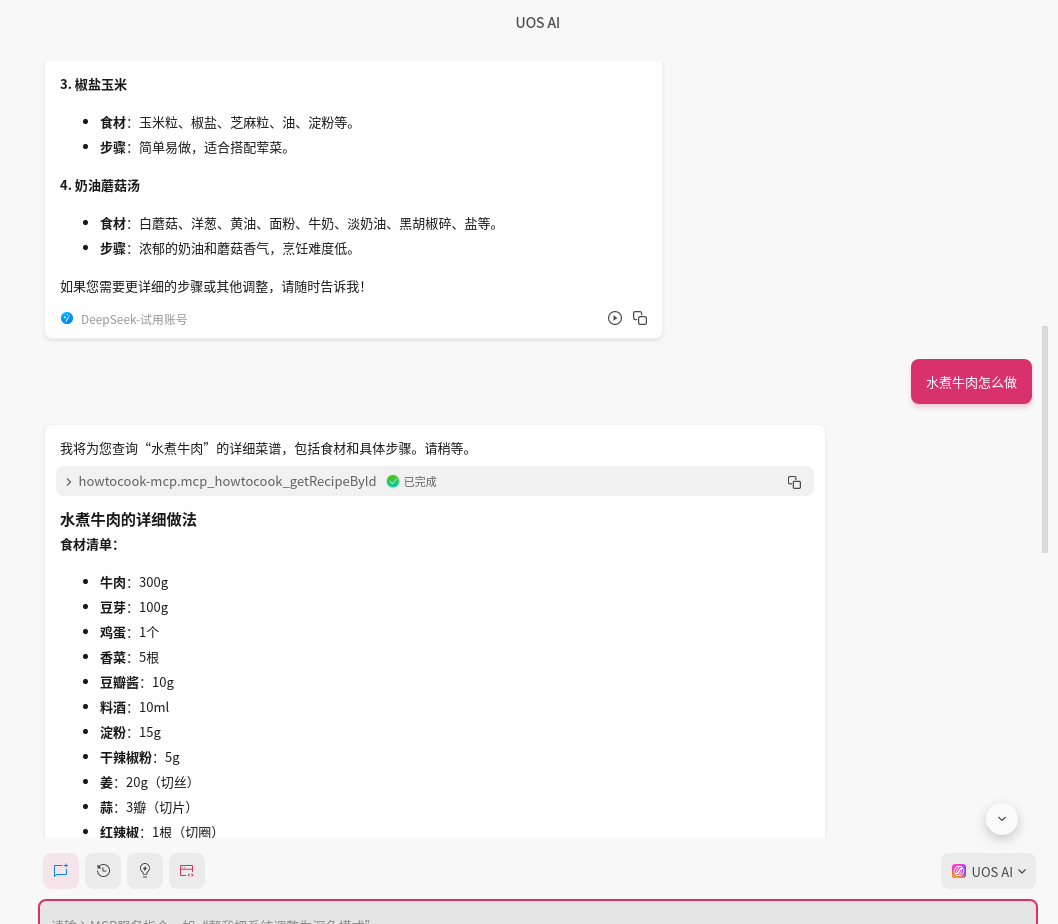Copy the DeepSeek recipe list reply

point(640,318)
